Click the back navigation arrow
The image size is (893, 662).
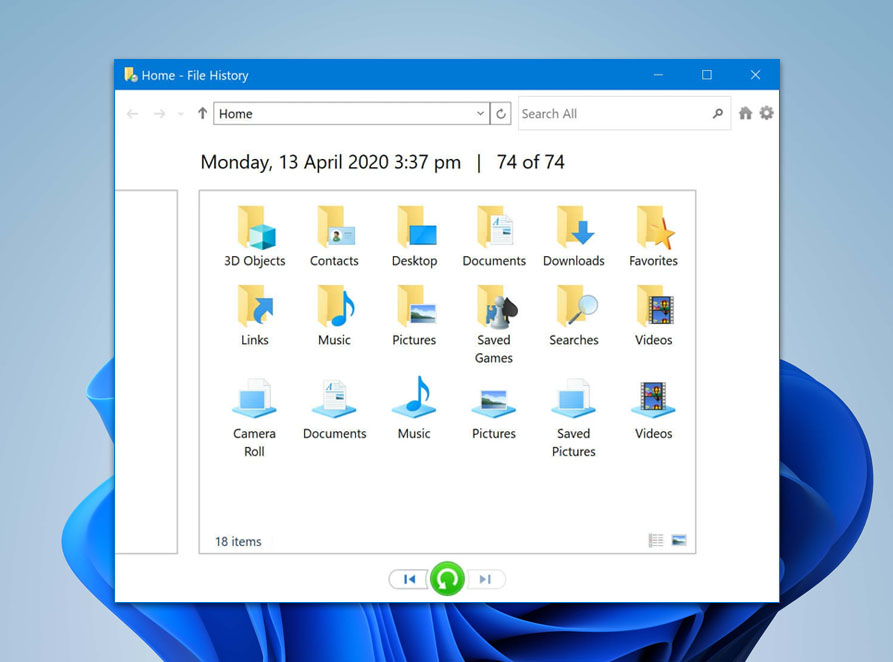coord(133,114)
